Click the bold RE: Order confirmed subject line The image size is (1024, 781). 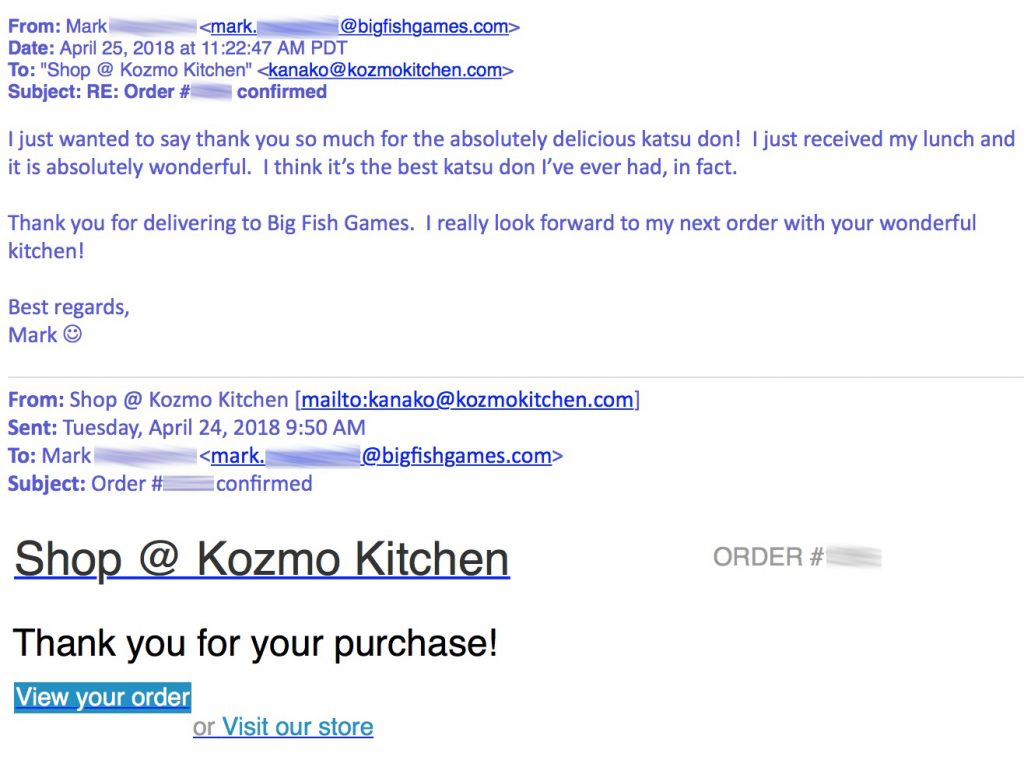click(x=167, y=91)
